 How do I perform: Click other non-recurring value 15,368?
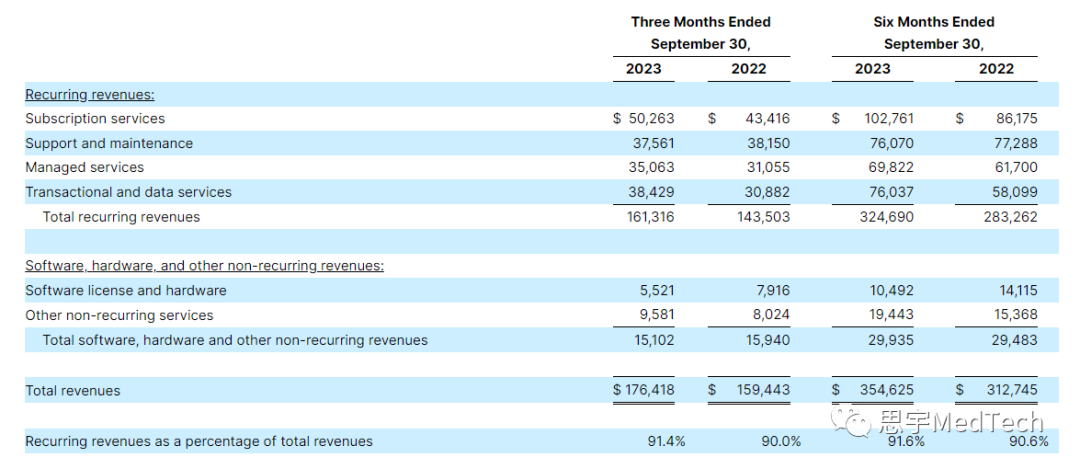(1015, 315)
